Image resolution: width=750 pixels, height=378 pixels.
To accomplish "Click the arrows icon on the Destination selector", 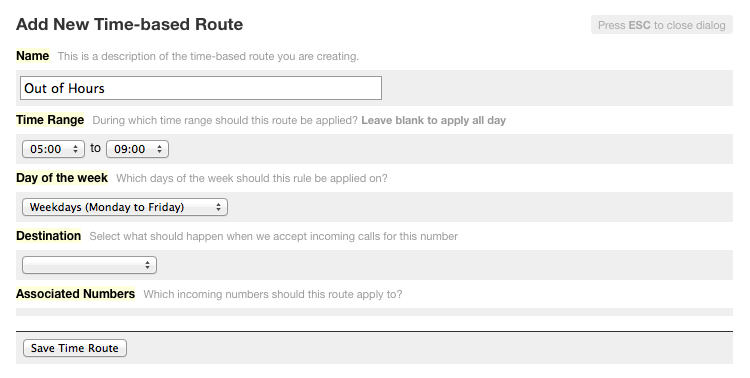I will tap(147, 265).
